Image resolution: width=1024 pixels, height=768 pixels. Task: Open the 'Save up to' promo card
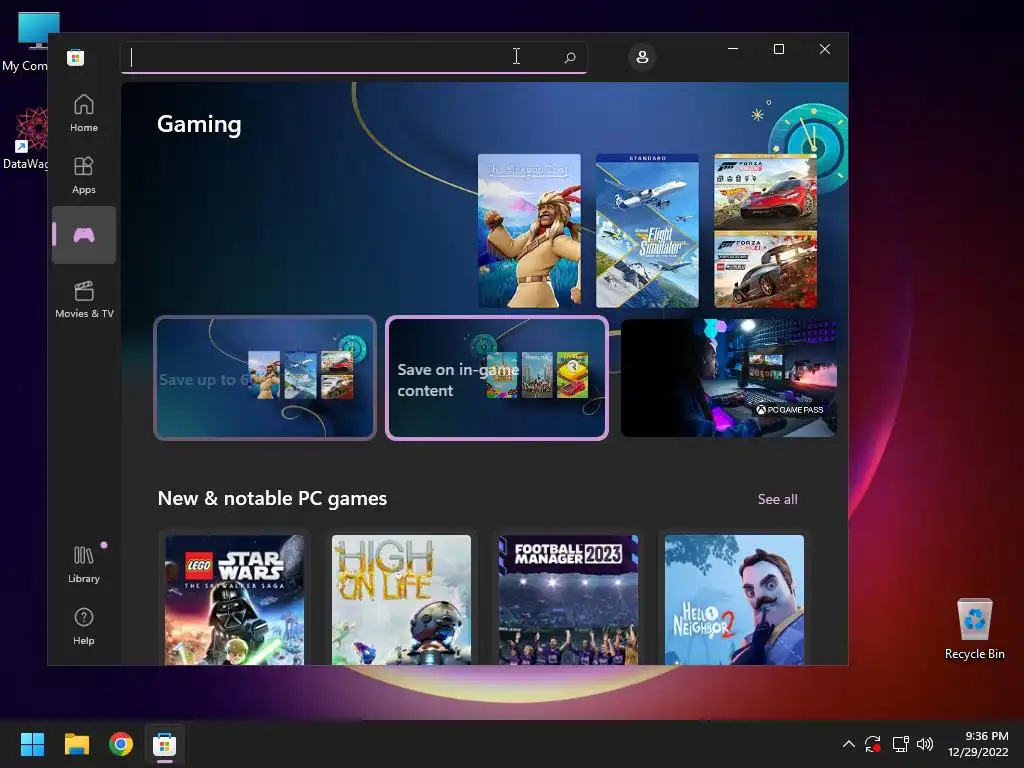265,377
